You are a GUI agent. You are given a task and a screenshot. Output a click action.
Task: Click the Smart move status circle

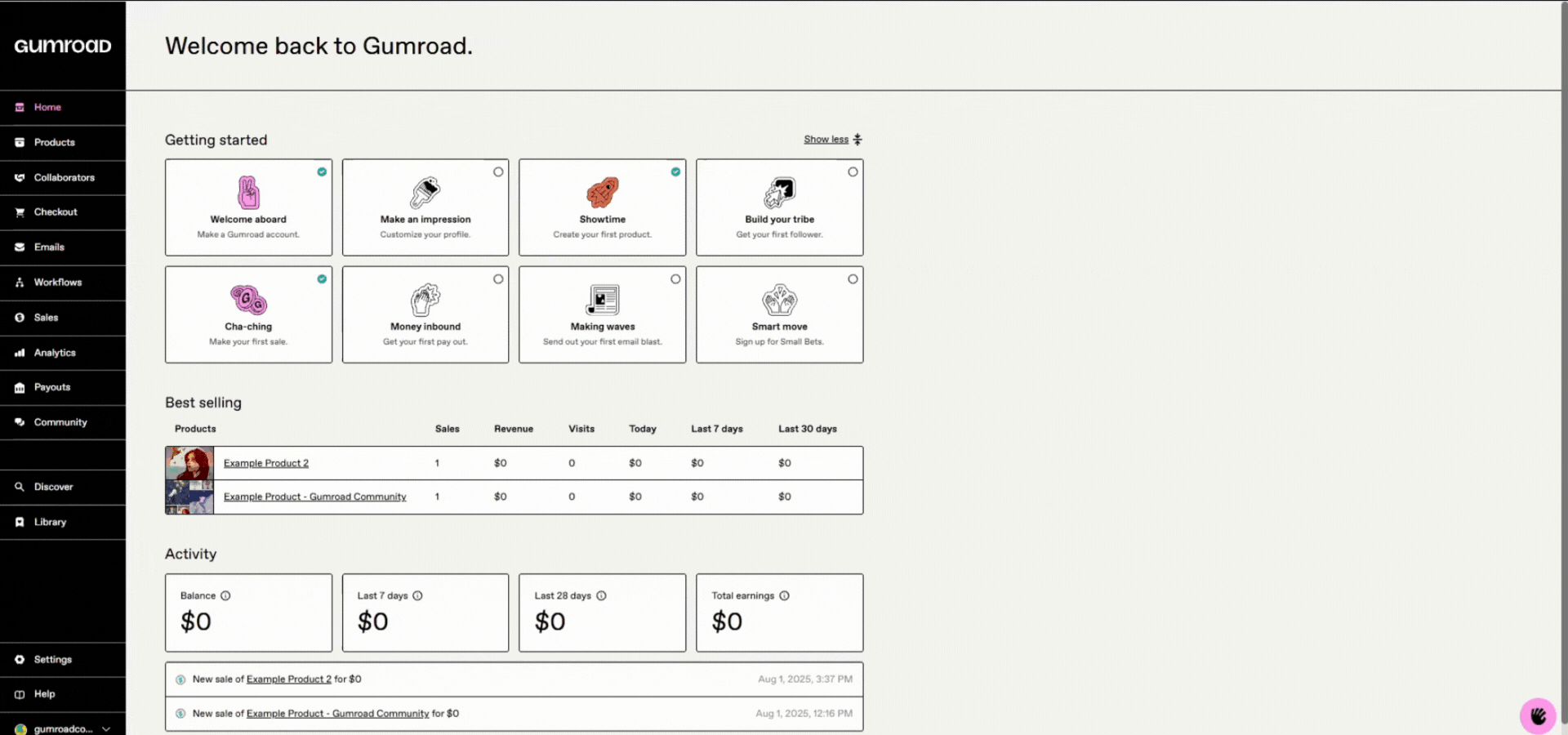pyautogui.click(x=853, y=278)
